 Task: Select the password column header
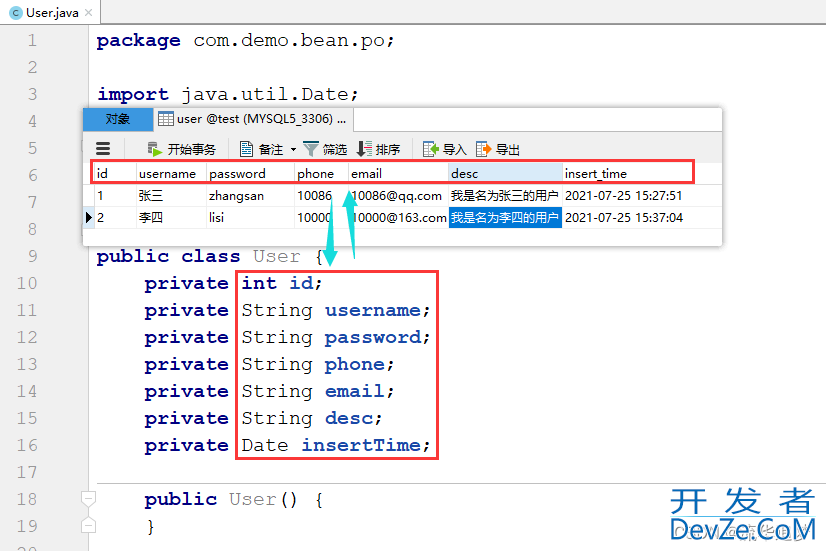coord(250,173)
